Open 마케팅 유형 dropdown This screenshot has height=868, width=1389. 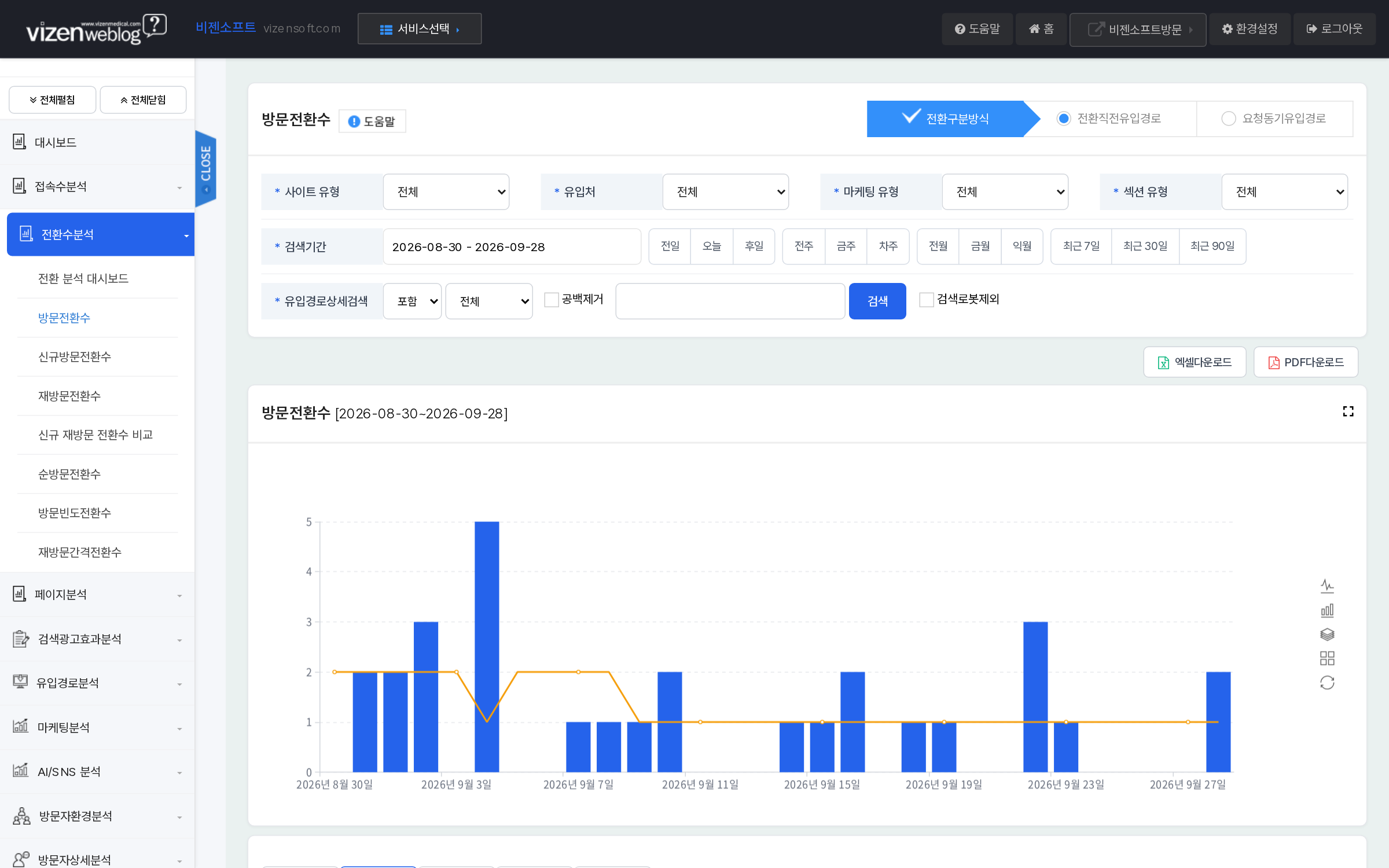tap(1005, 192)
